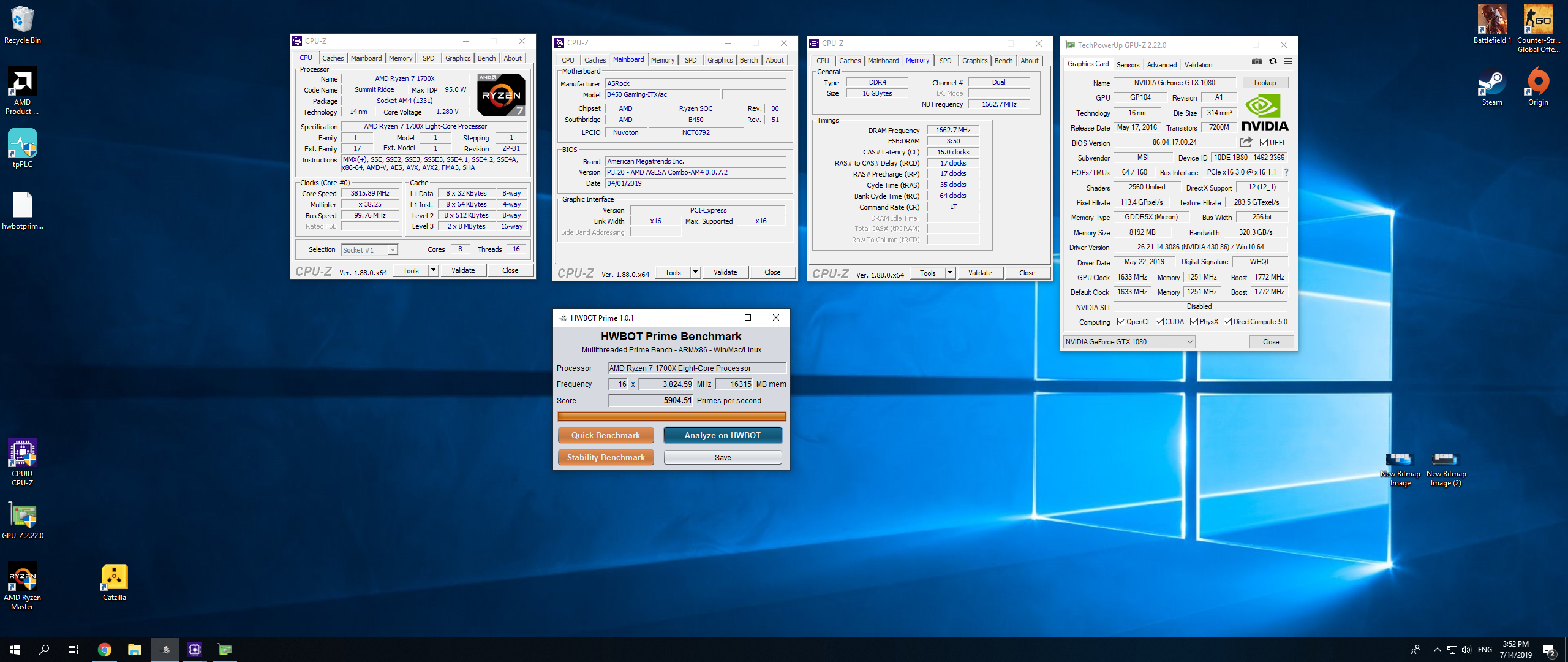Image resolution: width=1568 pixels, height=662 pixels.
Task: Click Validate in first CPU-Z window
Action: coord(463,270)
